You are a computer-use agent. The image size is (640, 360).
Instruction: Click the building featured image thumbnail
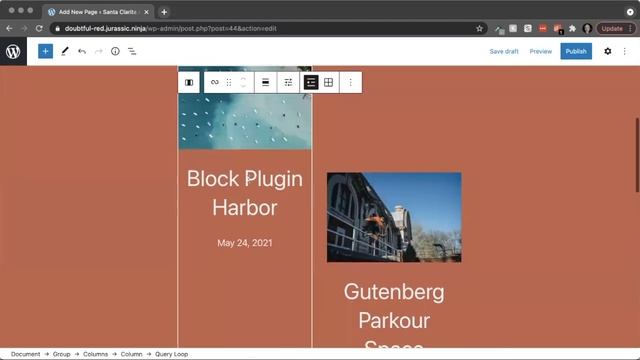tap(394, 217)
